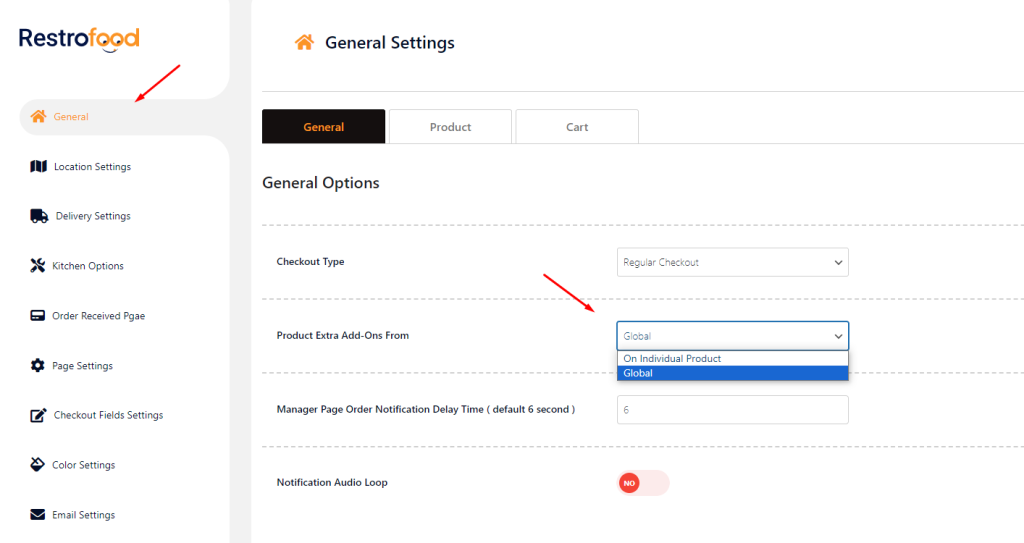Open Kitchen Options in the sidebar

tap(88, 266)
